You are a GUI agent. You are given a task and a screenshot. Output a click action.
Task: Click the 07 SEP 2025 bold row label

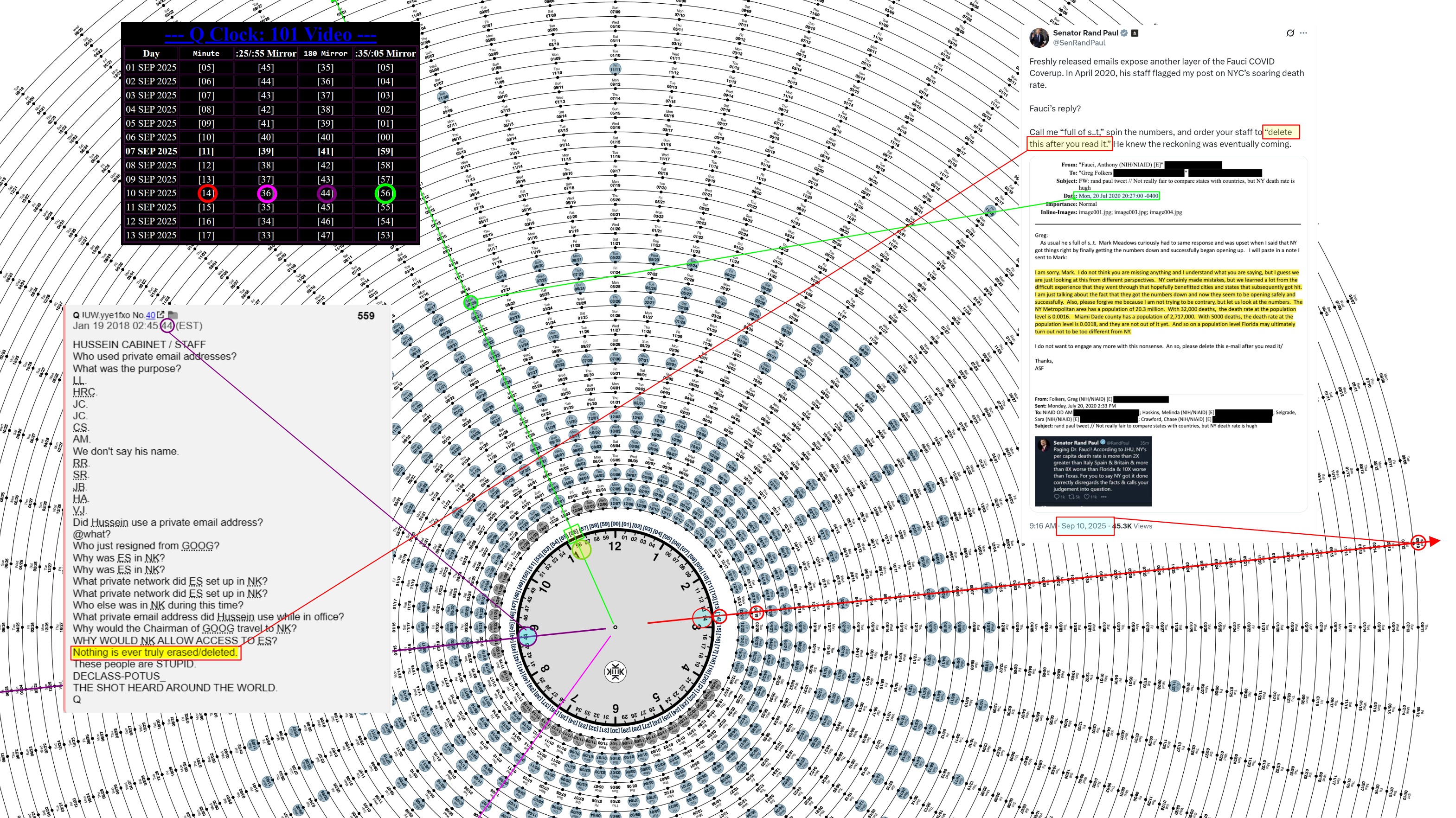coord(151,151)
